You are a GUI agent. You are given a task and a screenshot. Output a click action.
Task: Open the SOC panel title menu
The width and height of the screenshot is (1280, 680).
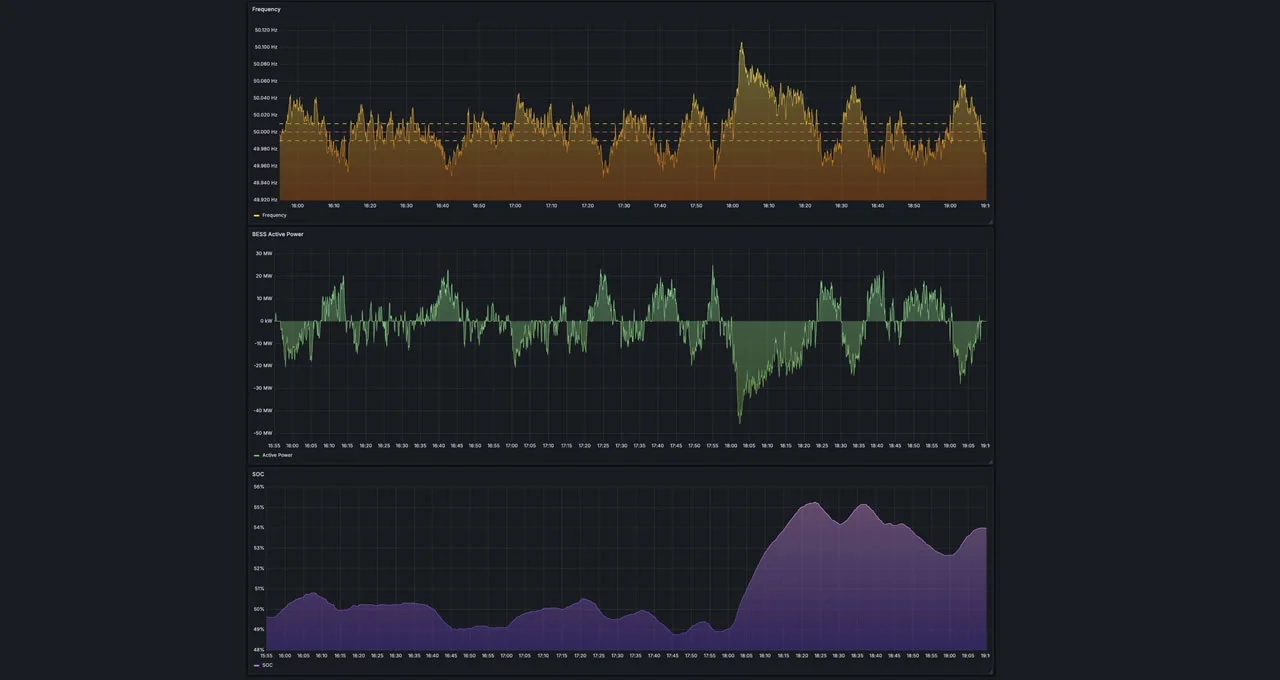[x=258, y=474]
